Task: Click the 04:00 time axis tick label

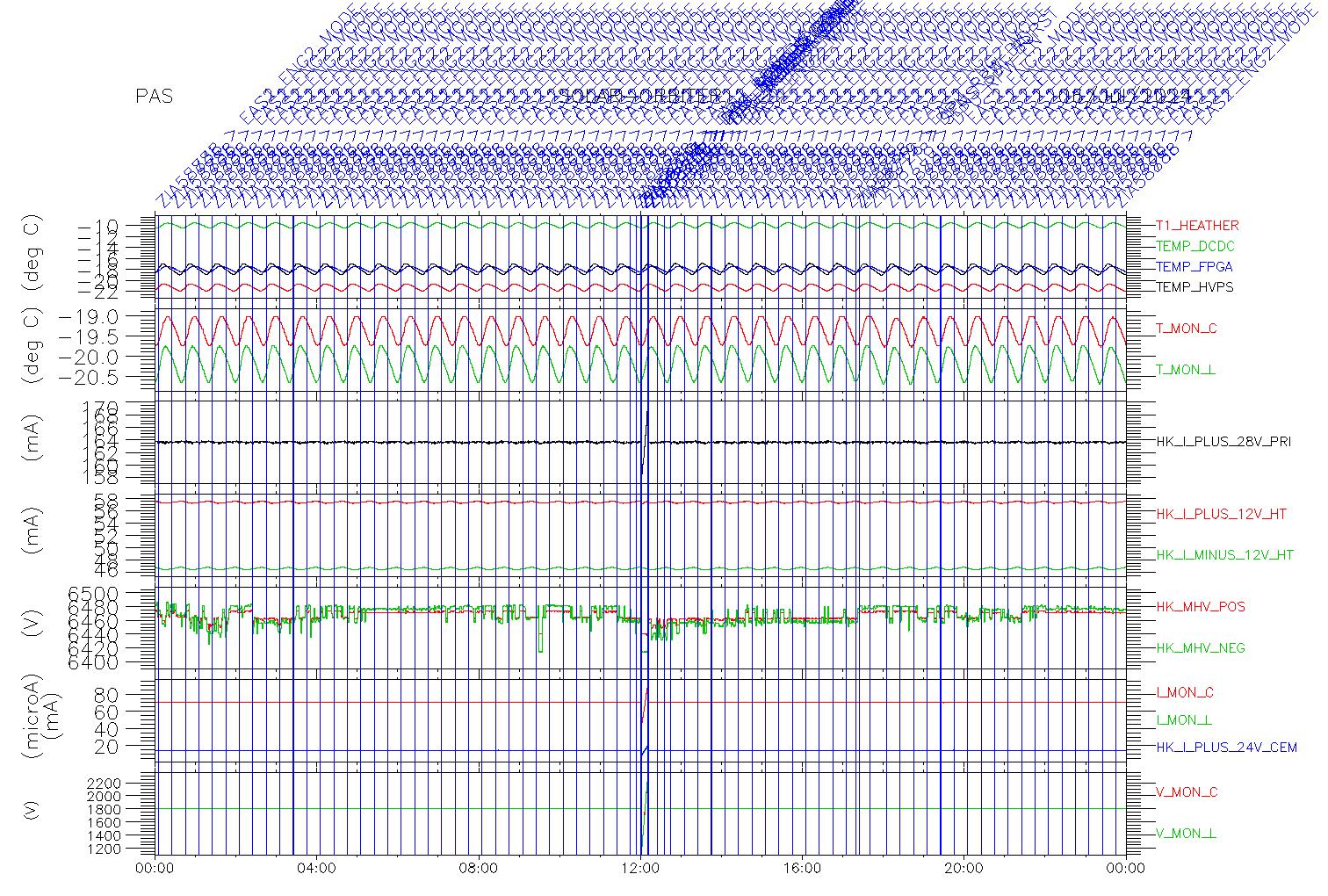Action: point(317,869)
